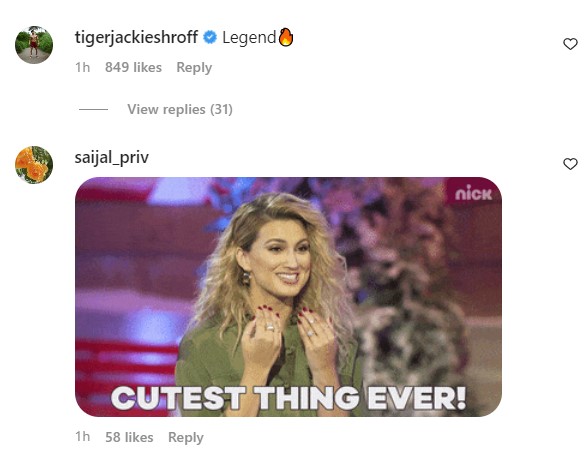Like tigerjackieshroff's comment with the heart icon

point(570,44)
